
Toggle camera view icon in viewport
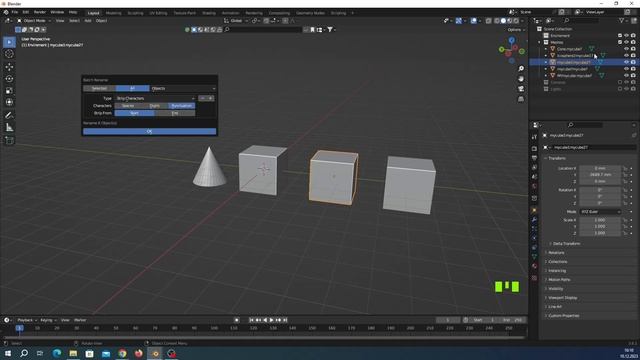[x=521, y=89]
